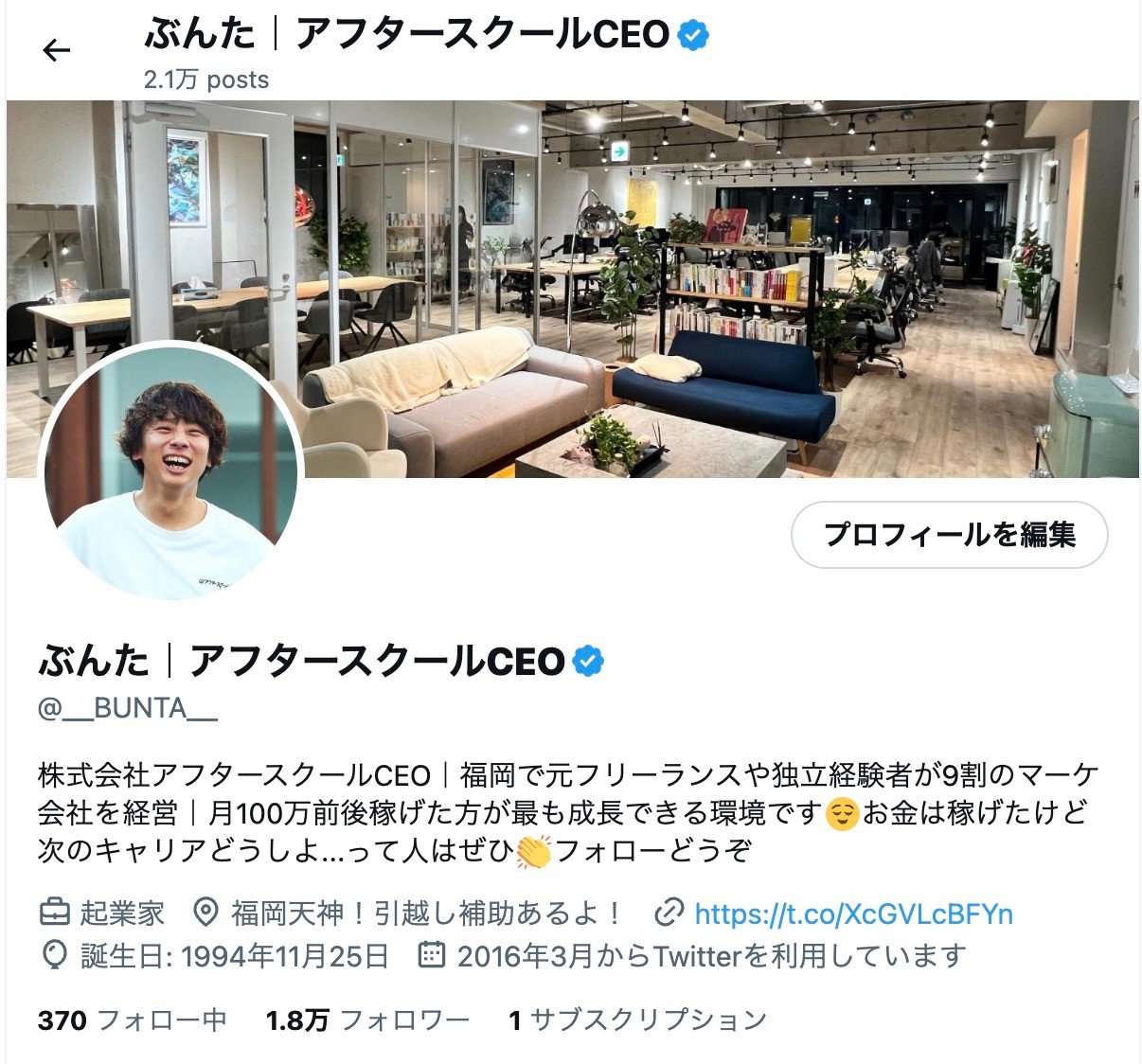Open the round profile avatar photo

coord(171,471)
